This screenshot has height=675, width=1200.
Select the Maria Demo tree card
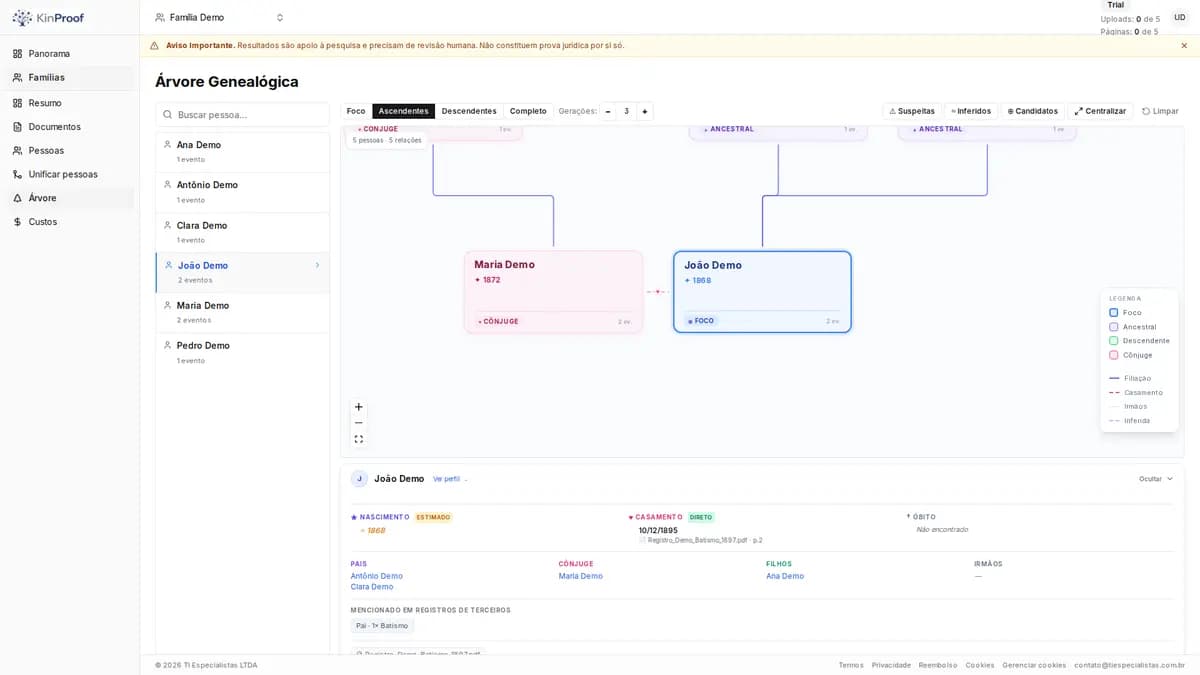coord(553,292)
